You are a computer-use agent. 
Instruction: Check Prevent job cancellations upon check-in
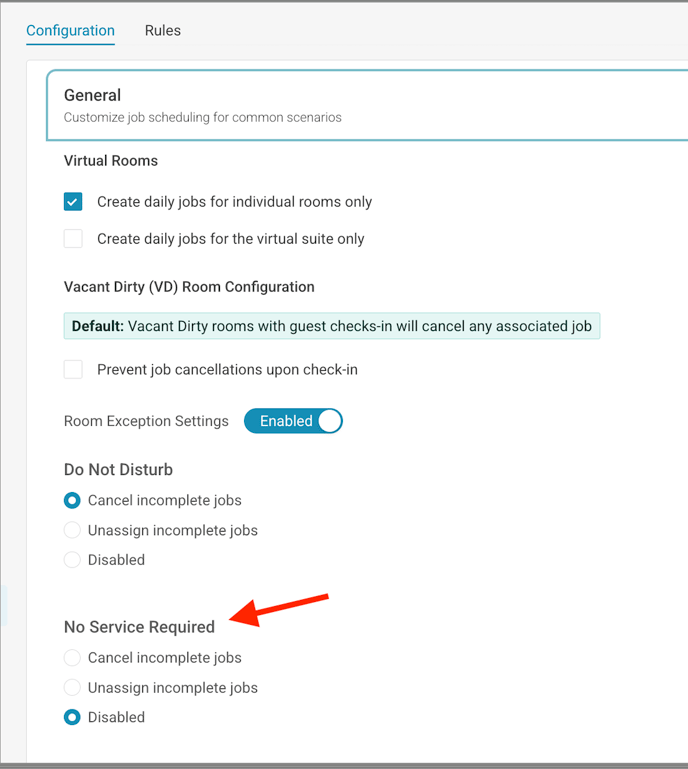click(73, 370)
